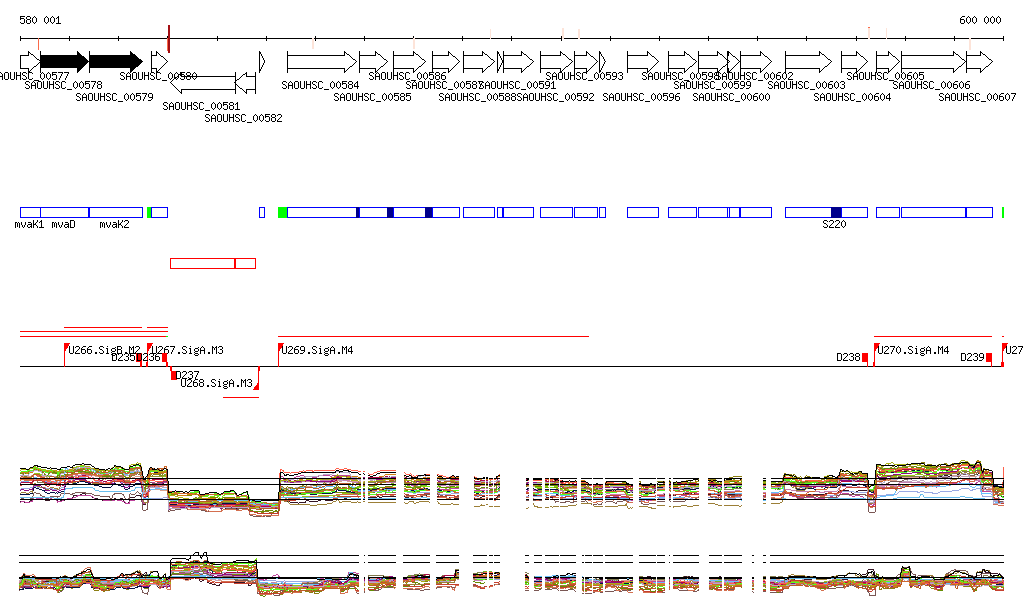Click the green block before the SAOUHSC_00584 segment
The image size is (1024, 611).
click(x=282, y=212)
